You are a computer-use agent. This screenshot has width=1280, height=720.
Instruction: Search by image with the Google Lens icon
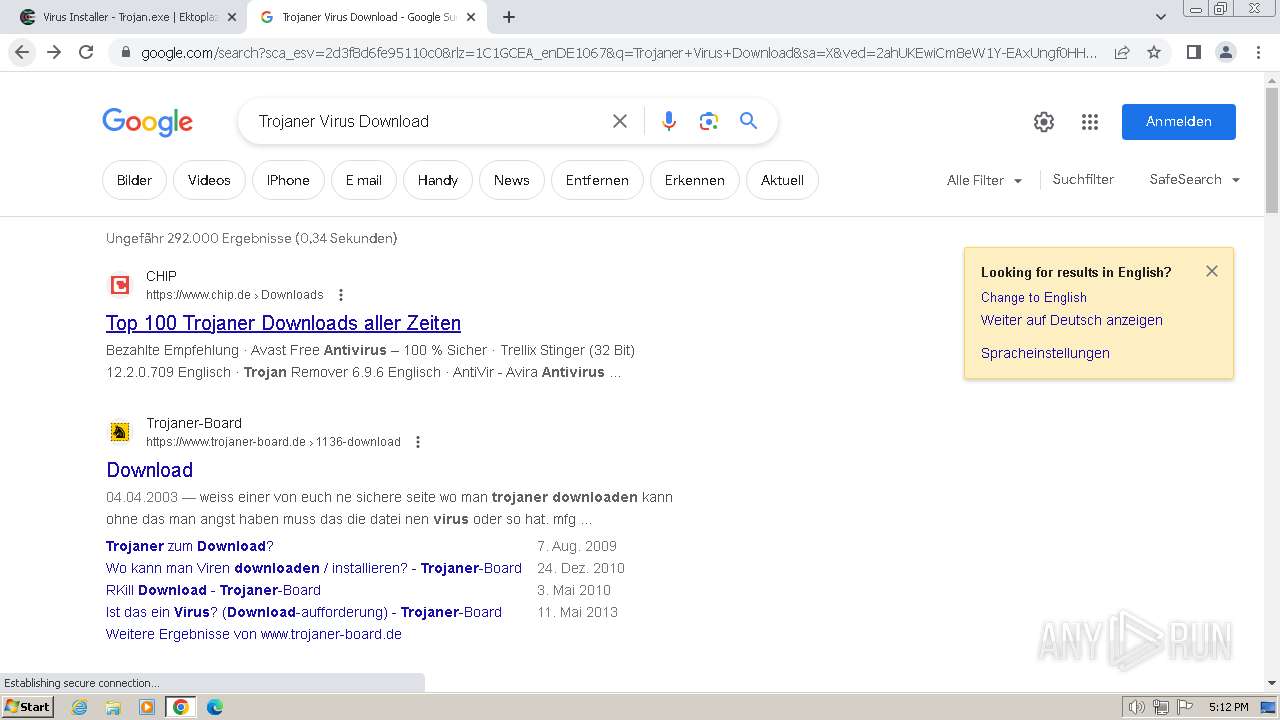tap(709, 121)
